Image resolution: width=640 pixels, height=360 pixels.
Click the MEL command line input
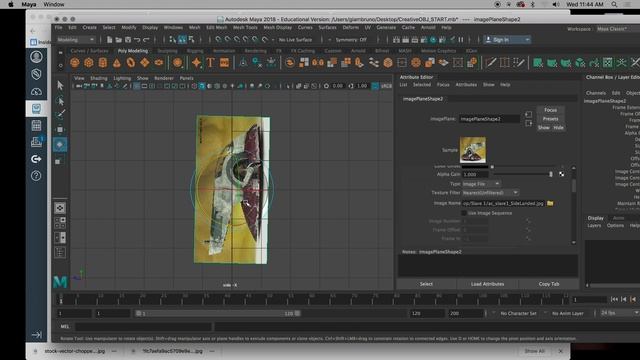[143, 327]
